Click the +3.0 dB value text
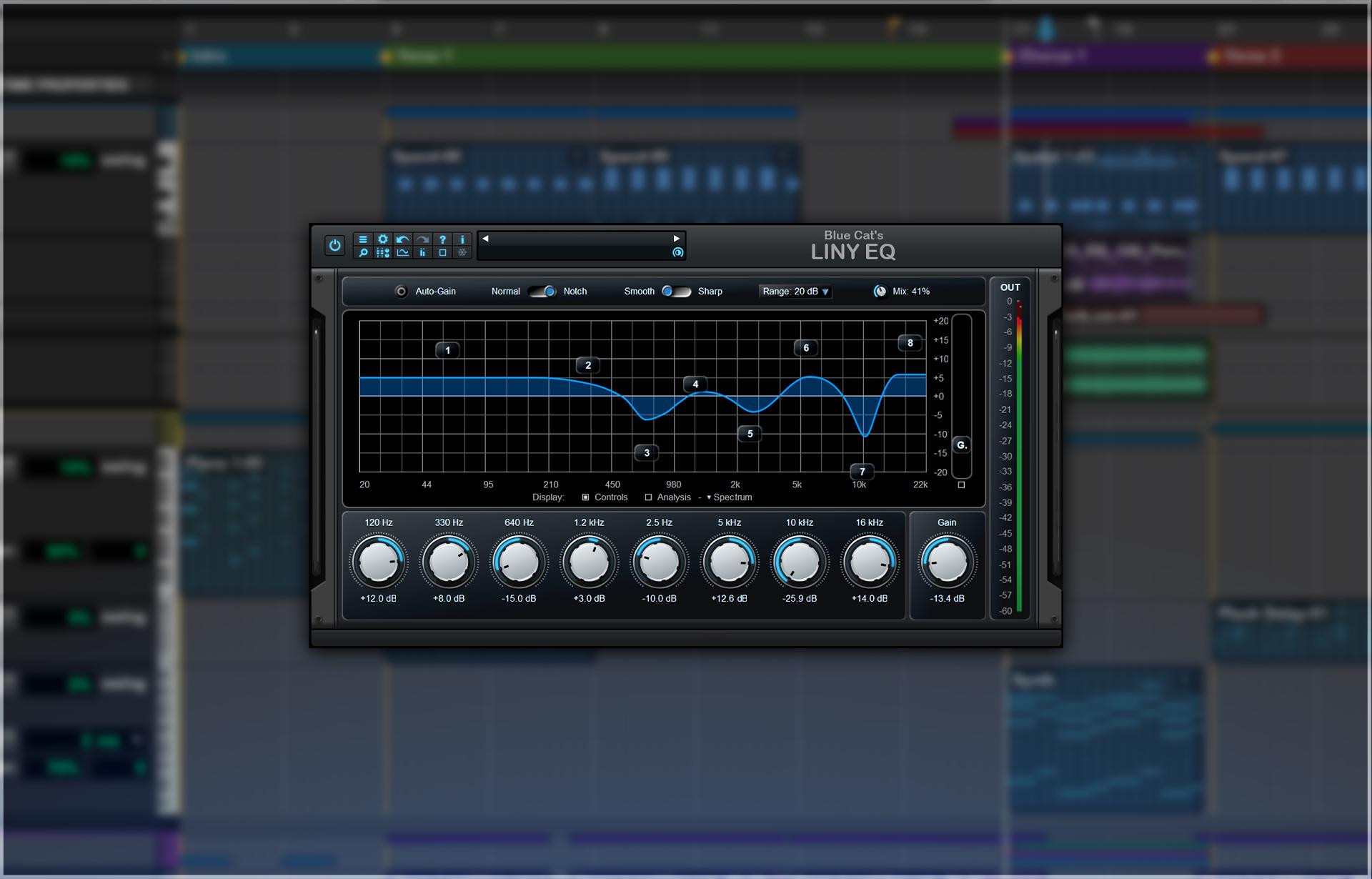 click(589, 598)
